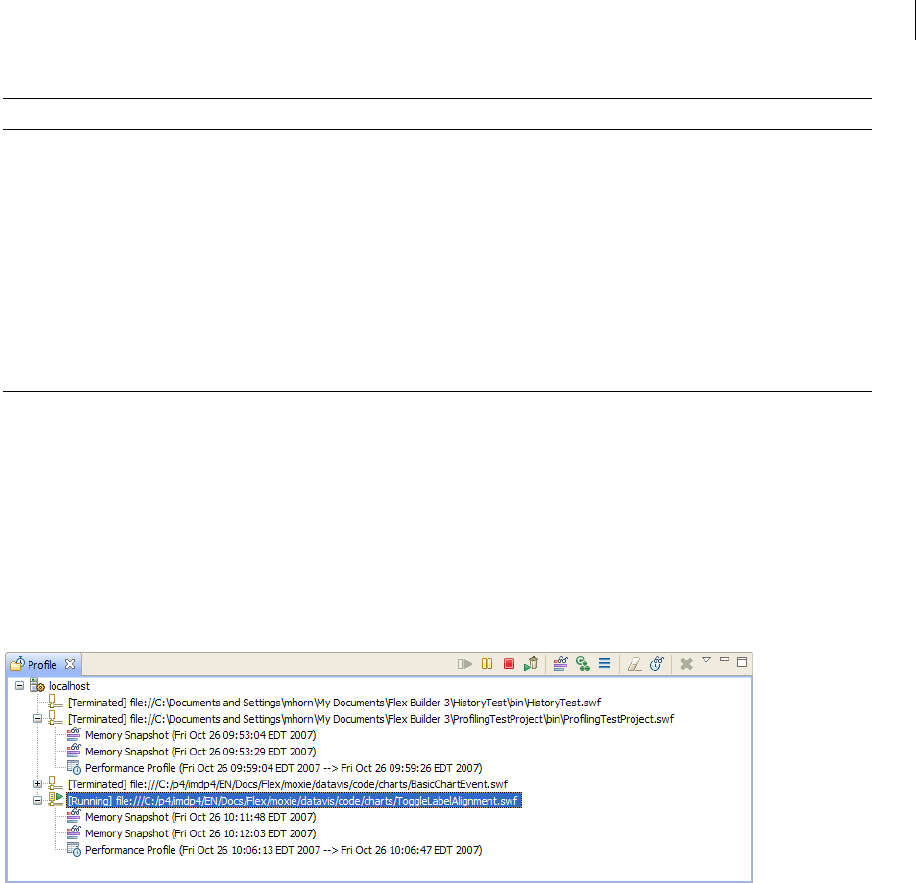Image resolution: width=916 pixels, height=883 pixels.
Task: Select the terminated BasicChartEvent.swf session
Action: (x=288, y=784)
